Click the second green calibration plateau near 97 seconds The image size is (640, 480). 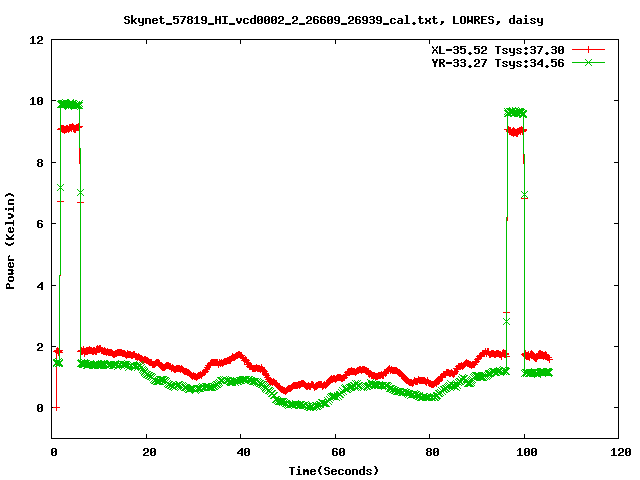pos(515,113)
